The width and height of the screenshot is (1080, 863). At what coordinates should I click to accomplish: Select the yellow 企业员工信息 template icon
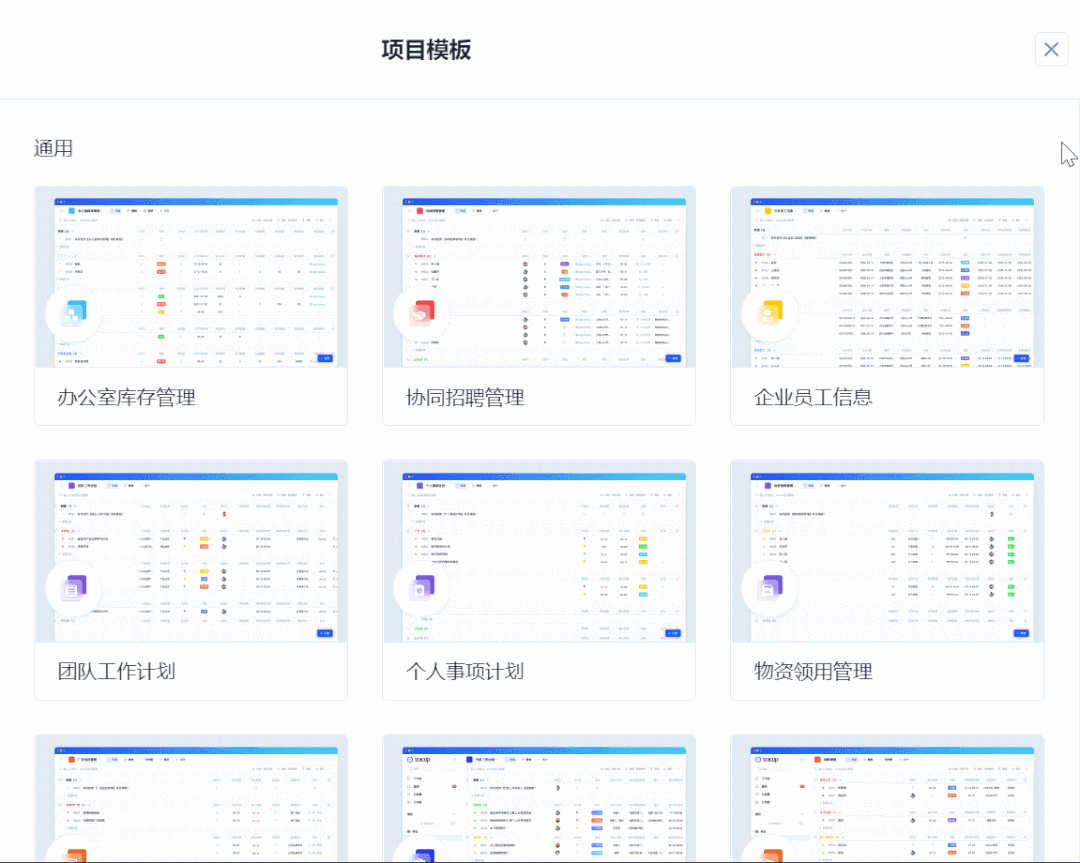click(x=770, y=314)
